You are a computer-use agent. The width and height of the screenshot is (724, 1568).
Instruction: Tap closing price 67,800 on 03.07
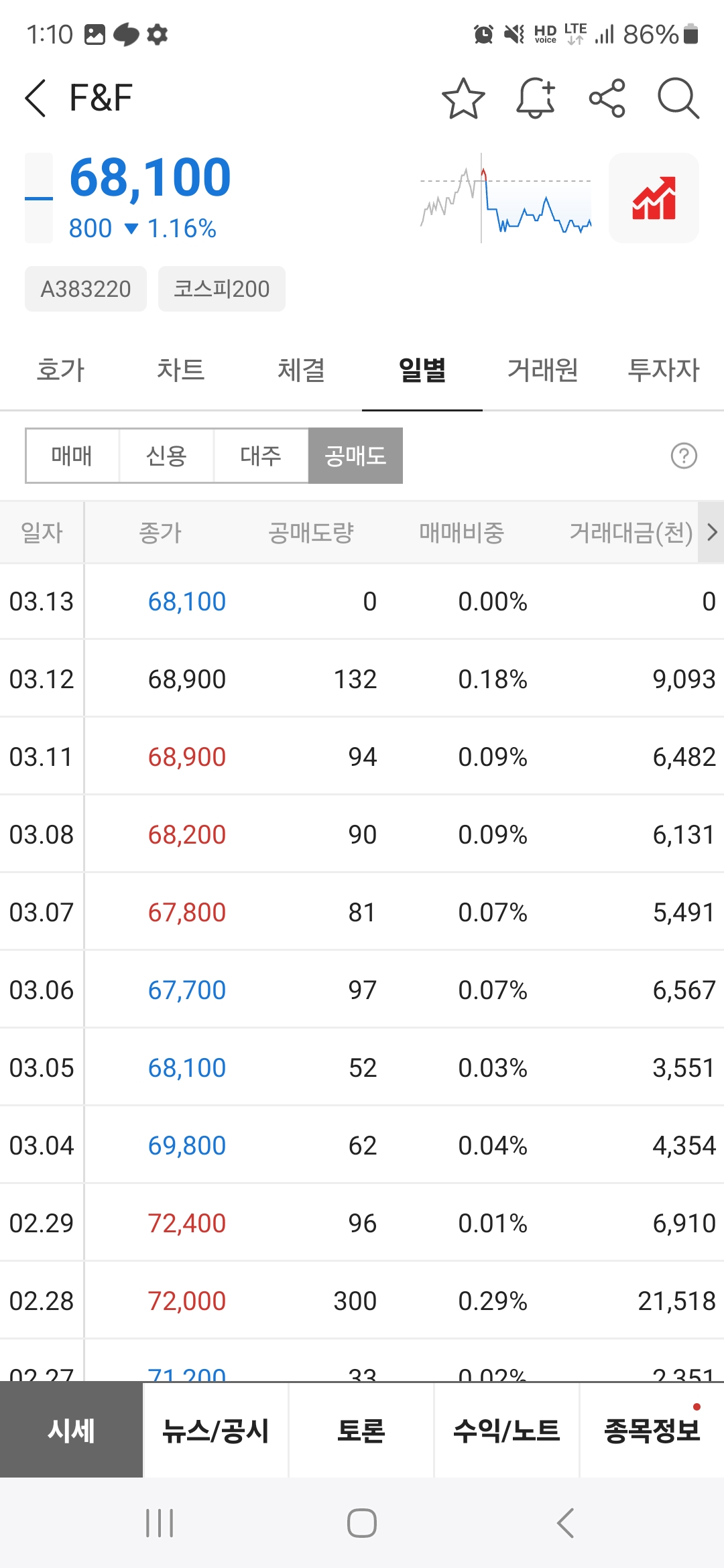[x=187, y=912]
